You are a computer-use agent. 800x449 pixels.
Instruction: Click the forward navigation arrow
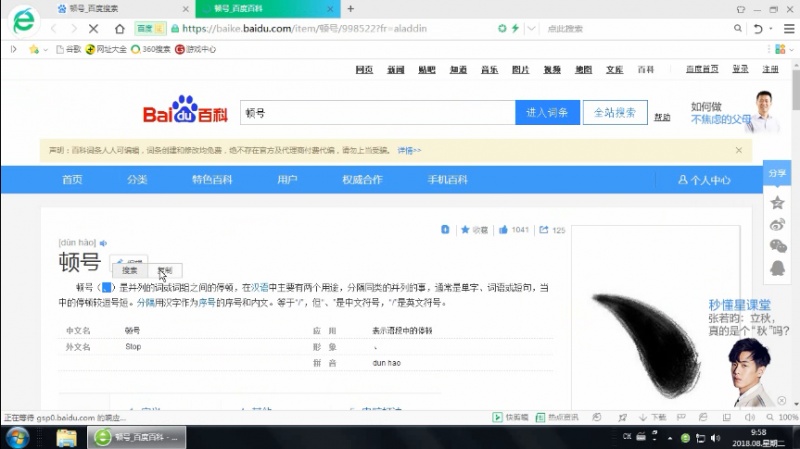coord(73,29)
